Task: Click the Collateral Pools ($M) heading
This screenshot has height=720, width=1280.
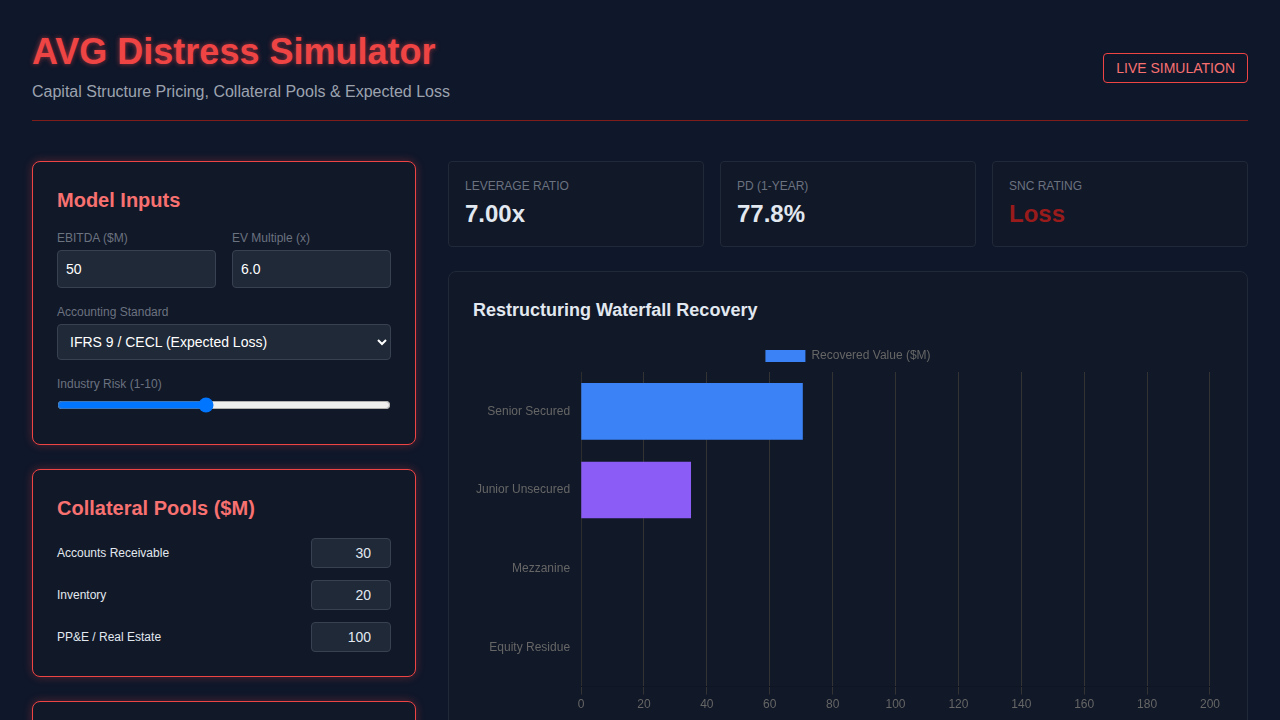Action: tap(156, 508)
